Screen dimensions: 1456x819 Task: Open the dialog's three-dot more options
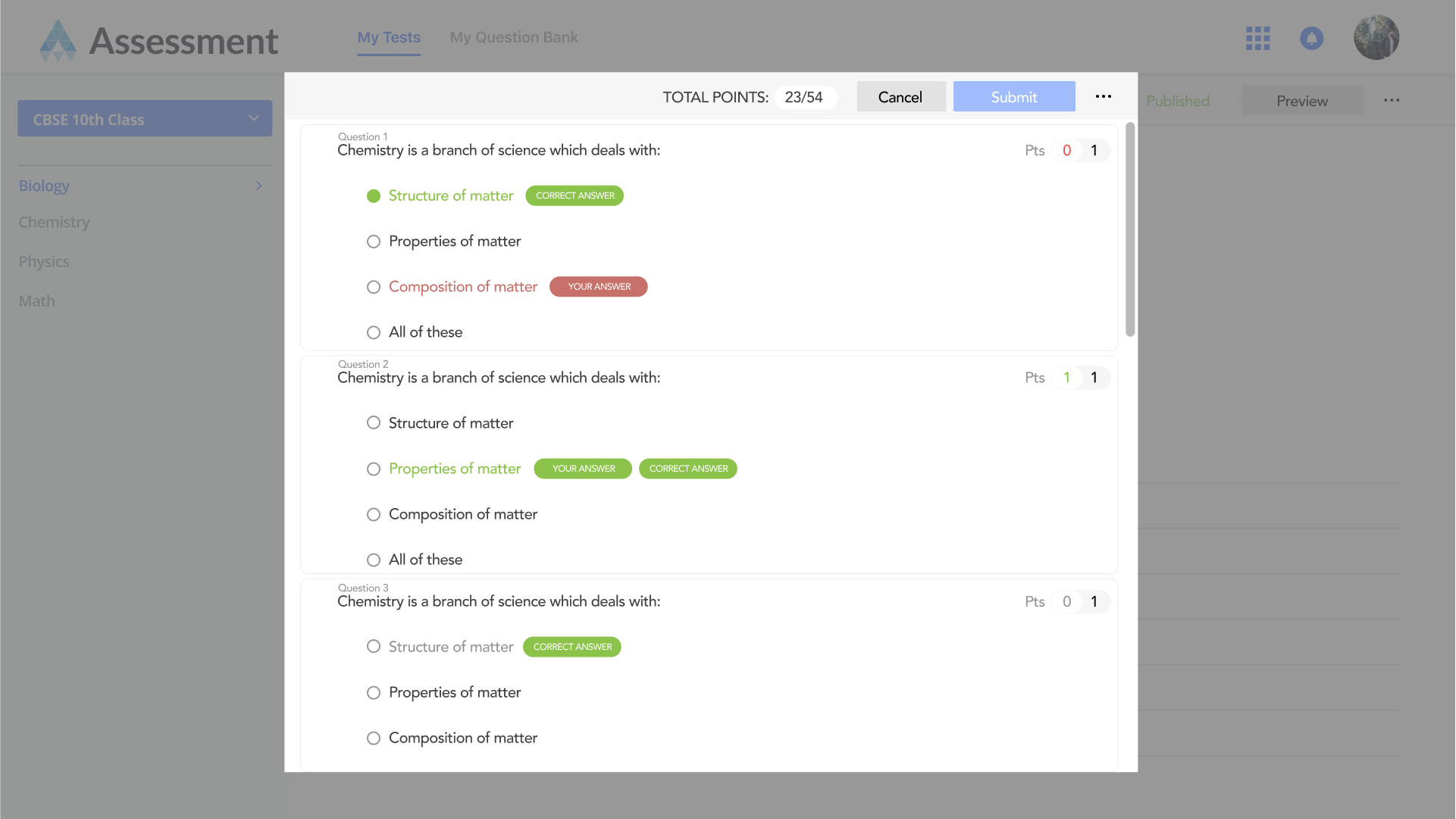coord(1103,96)
